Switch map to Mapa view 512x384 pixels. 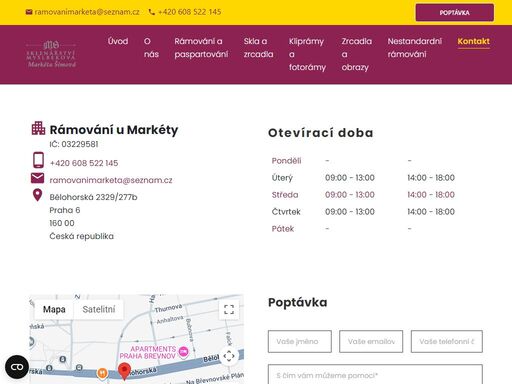[54, 309]
